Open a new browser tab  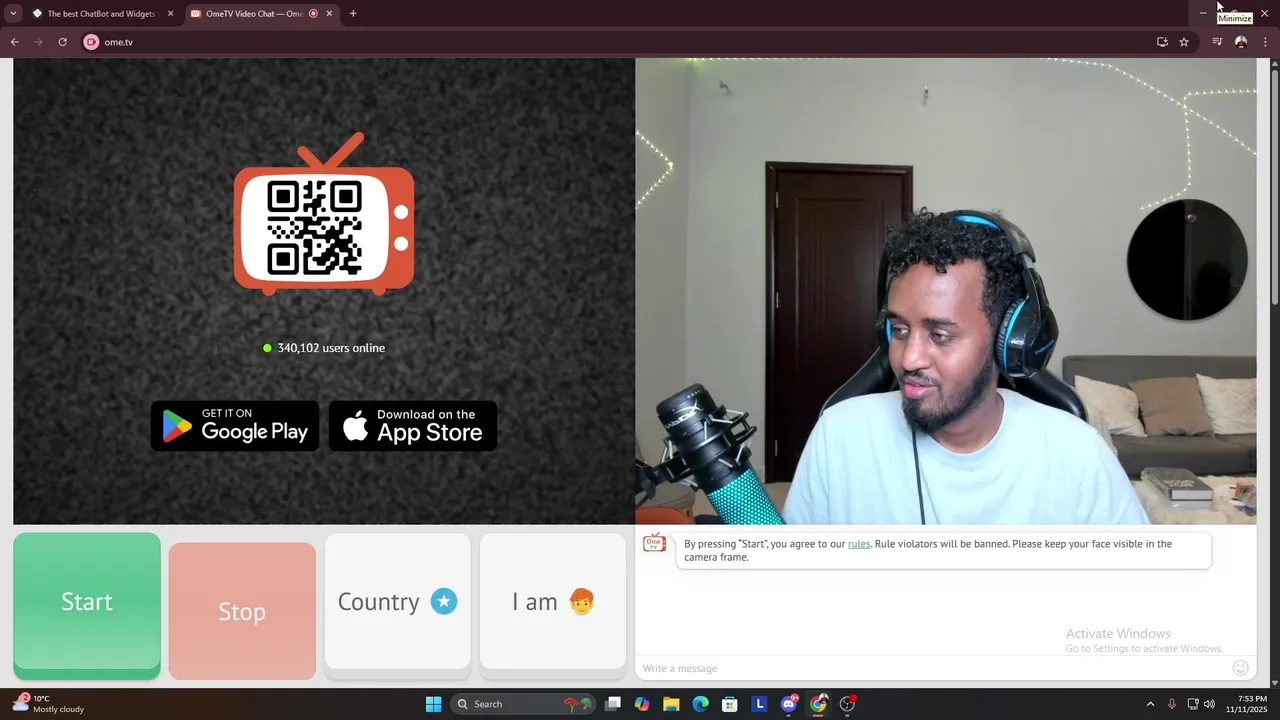point(353,14)
